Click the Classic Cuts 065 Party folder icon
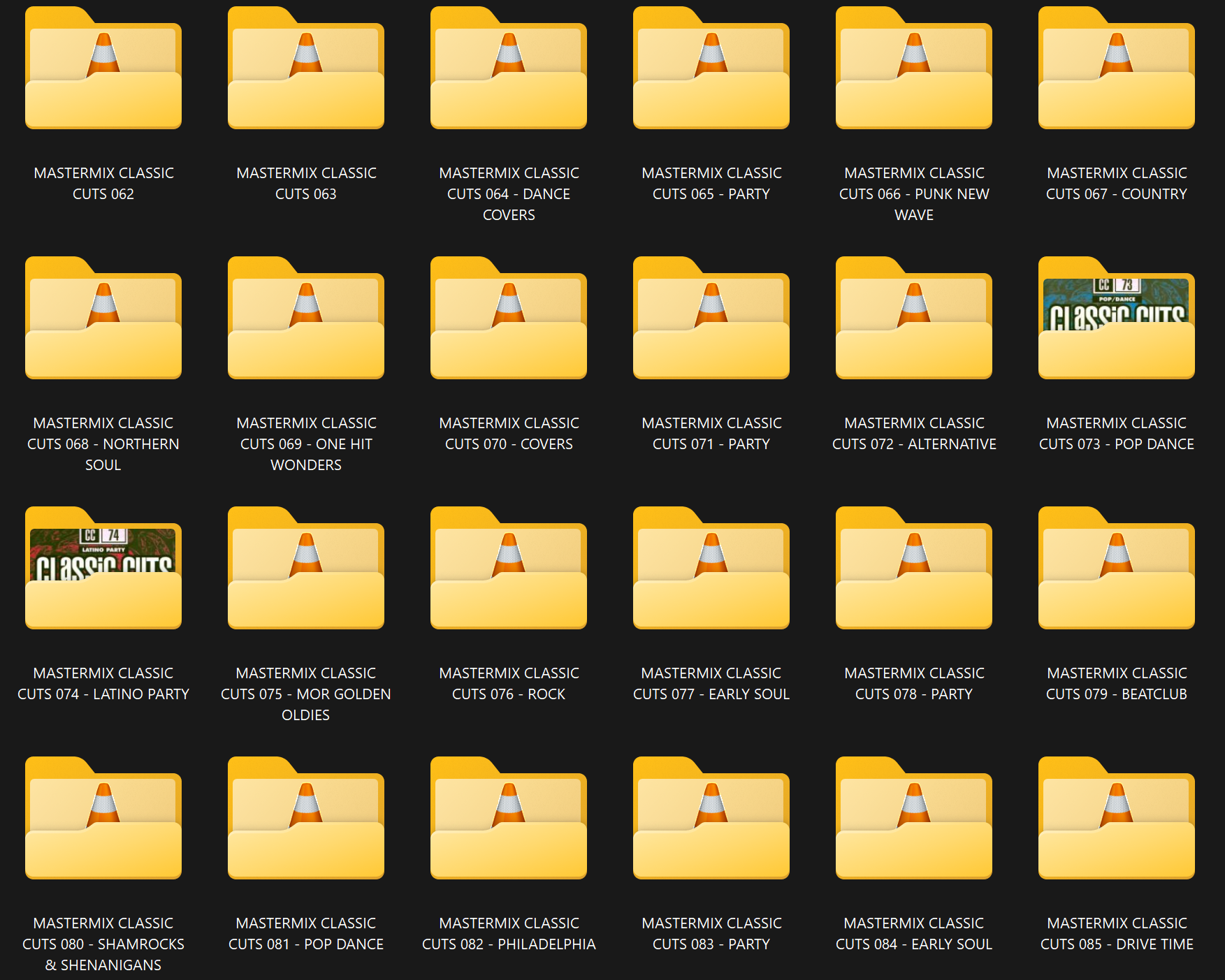The width and height of the screenshot is (1225, 980). [x=711, y=68]
